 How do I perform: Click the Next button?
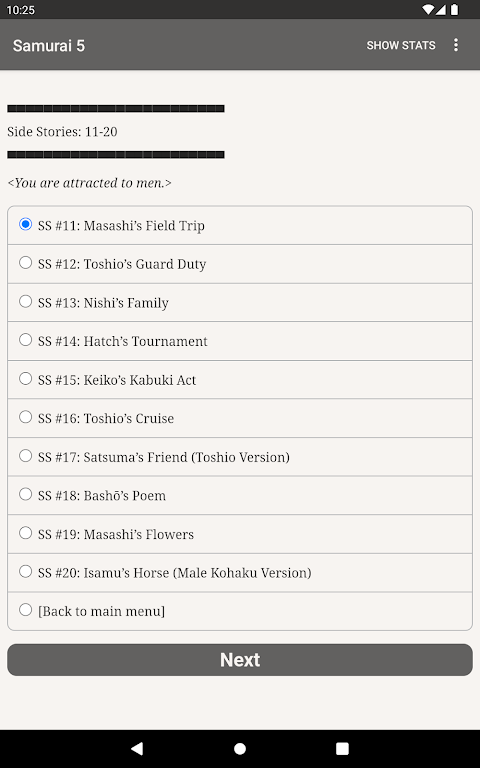[240, 660]
